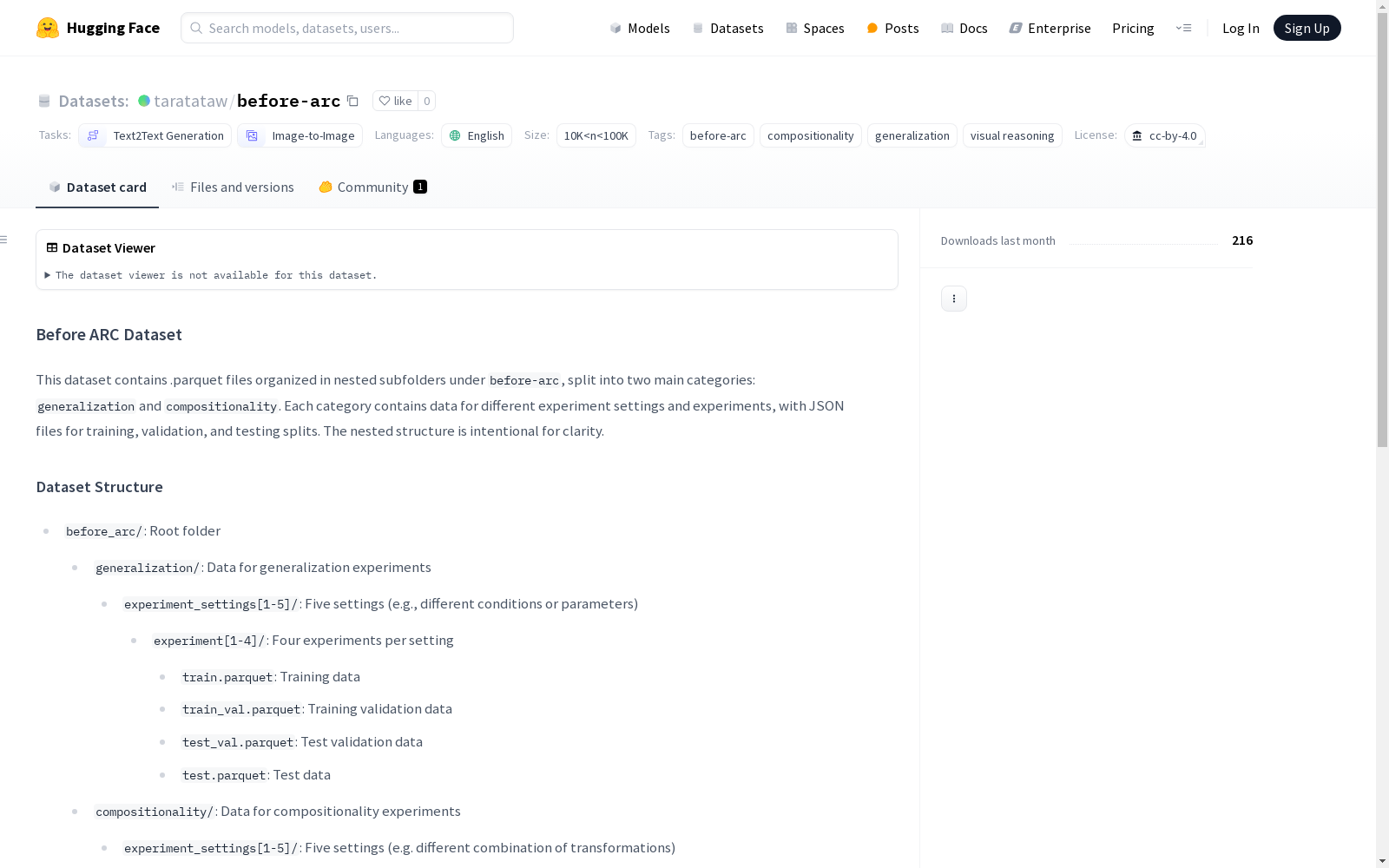Click the before-arc dataset title link
The image size is (1389, 868).
[x=288, y=101]
